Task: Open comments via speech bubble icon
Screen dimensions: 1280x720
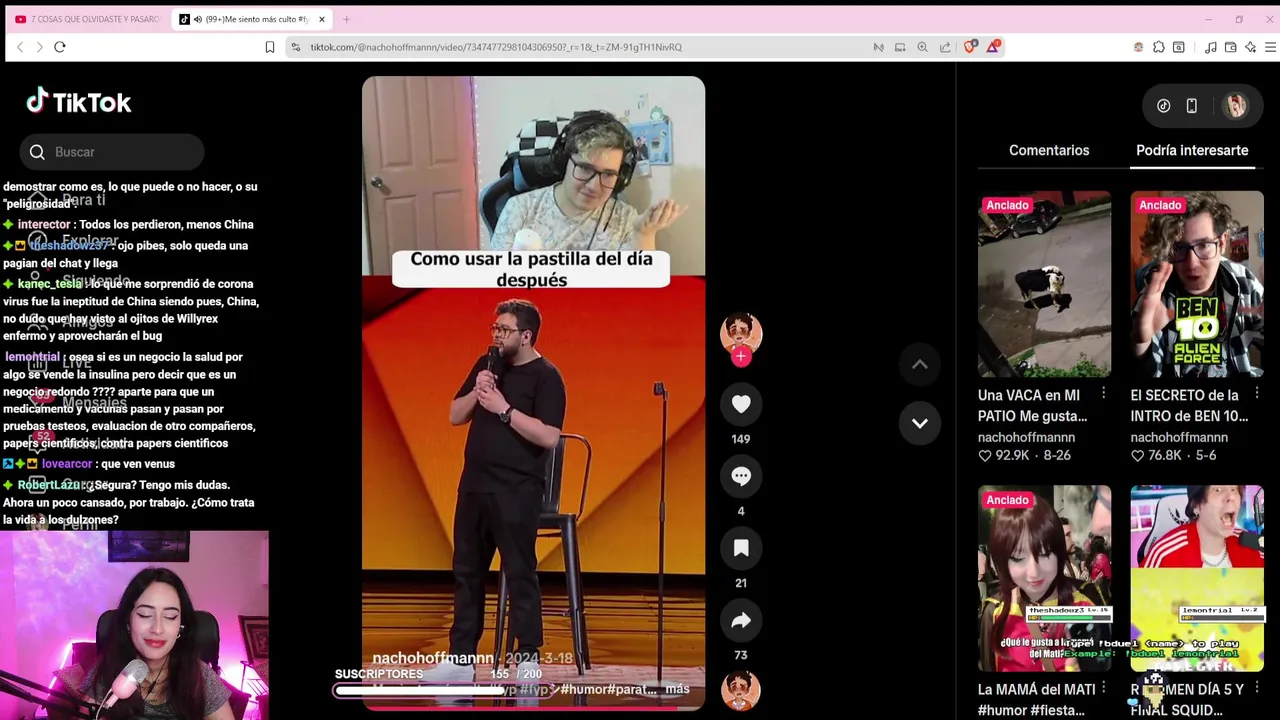Action: pyautogui.click(x=741, y=476)
